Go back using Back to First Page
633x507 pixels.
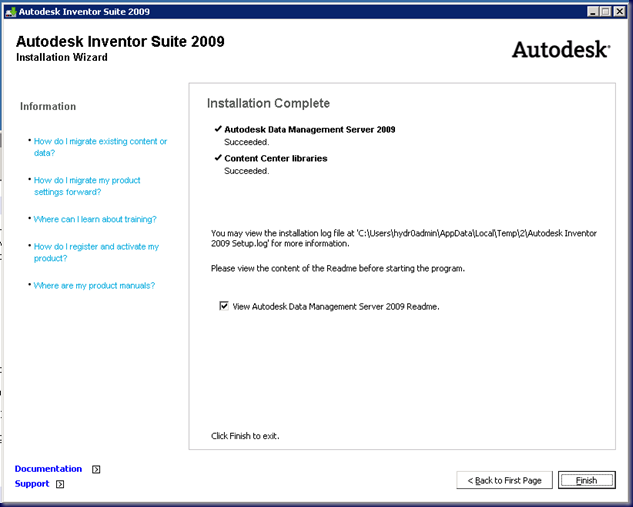tap(504, 480)
